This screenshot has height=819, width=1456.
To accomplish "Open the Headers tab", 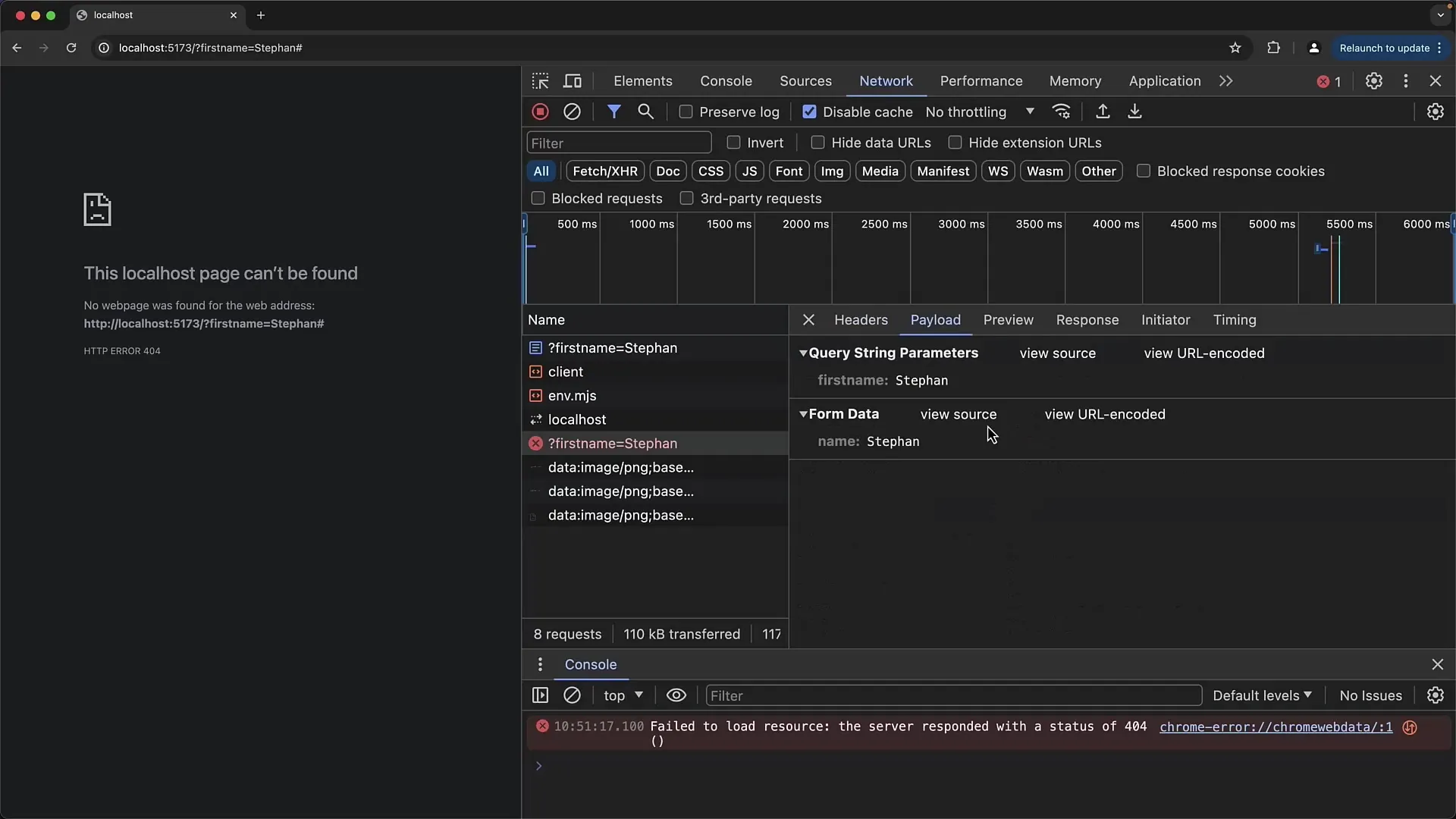I will point(861,320).
